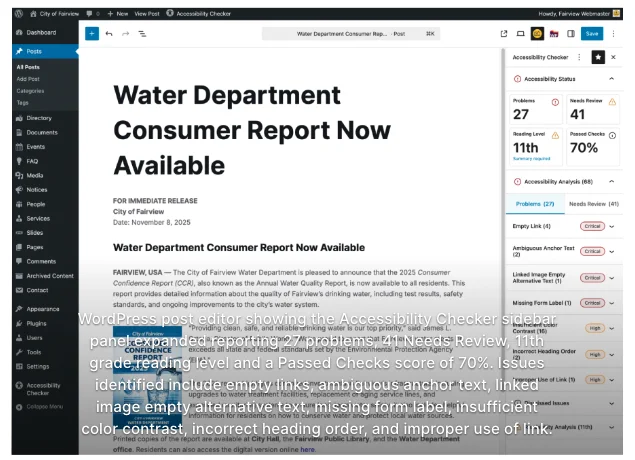Open Accessibility Checker panel options menu
The image size is (635, 460).
click(x=579, y=57)
